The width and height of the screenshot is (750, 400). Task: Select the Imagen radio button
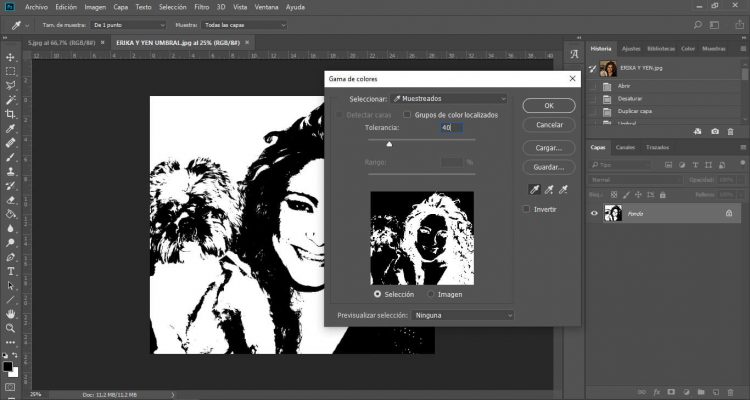coord(431,294)
